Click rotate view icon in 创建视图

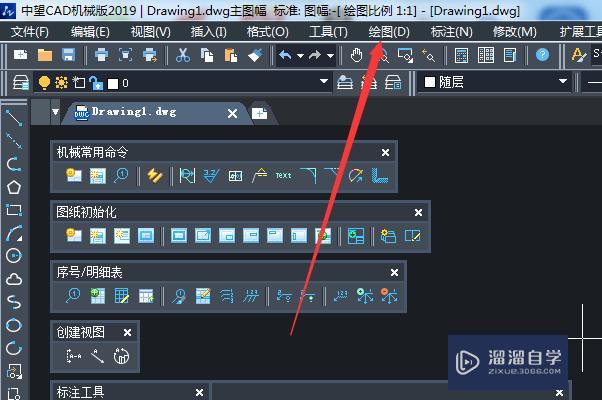(121, 356)
